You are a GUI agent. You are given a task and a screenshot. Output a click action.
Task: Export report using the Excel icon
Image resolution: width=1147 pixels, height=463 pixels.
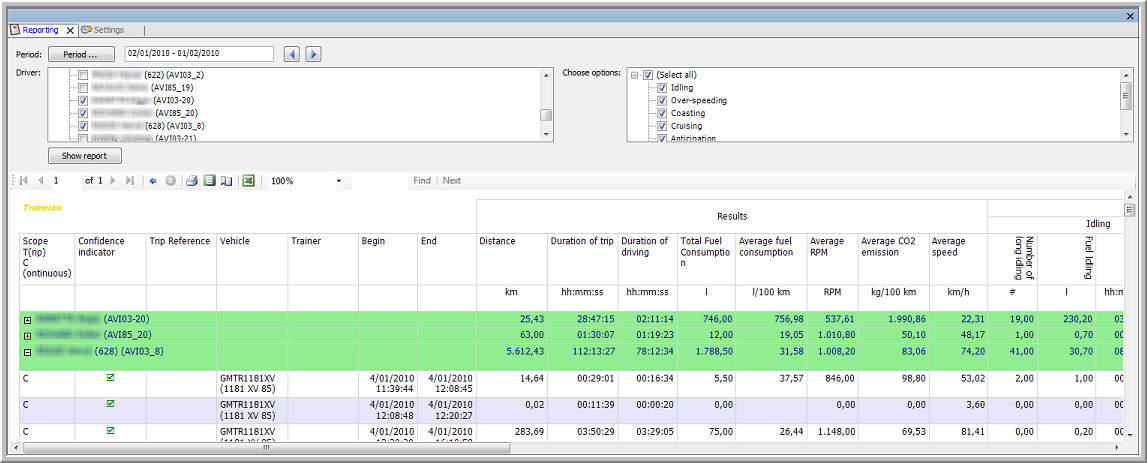point(248,181)
